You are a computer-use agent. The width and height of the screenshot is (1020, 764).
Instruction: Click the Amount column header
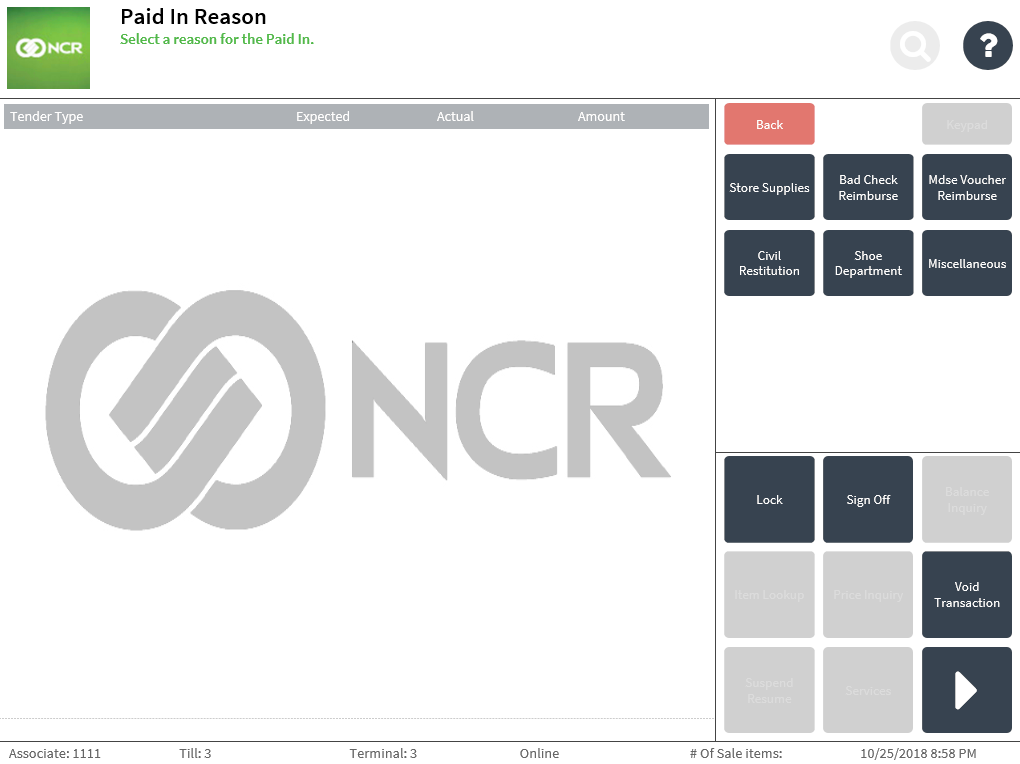click(x=601, y=117)
